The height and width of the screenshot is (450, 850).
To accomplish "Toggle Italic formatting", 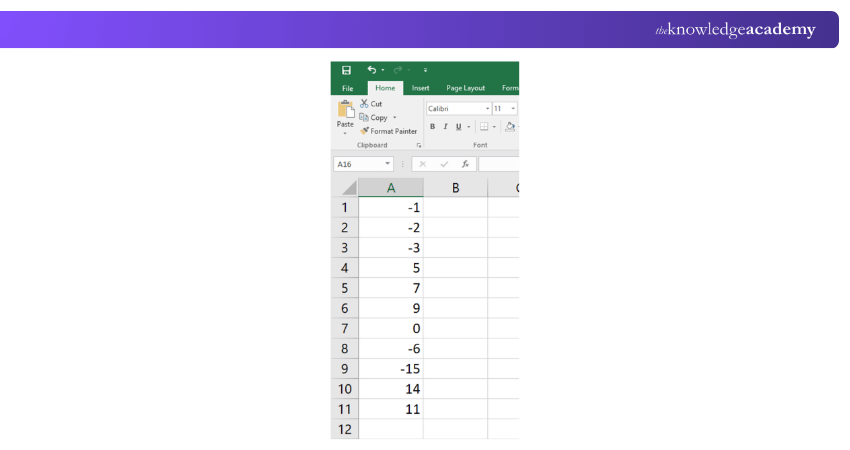I will tap(446, 126).
